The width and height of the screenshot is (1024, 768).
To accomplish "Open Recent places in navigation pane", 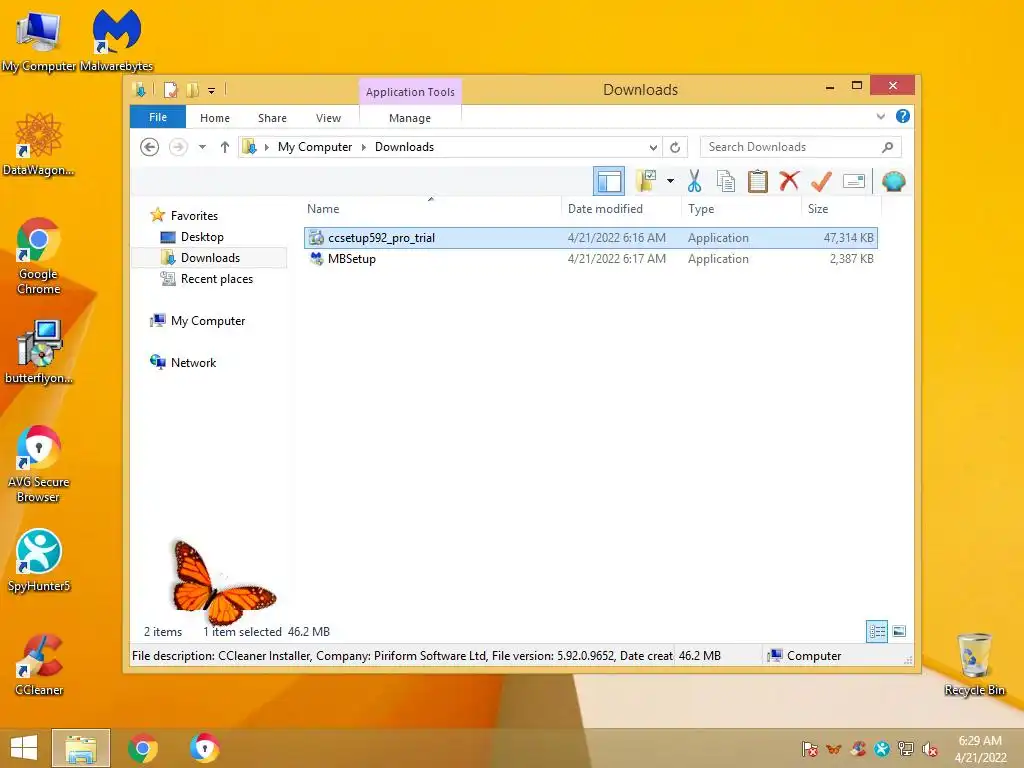I will pyautogui.click(x=217, y=279).
